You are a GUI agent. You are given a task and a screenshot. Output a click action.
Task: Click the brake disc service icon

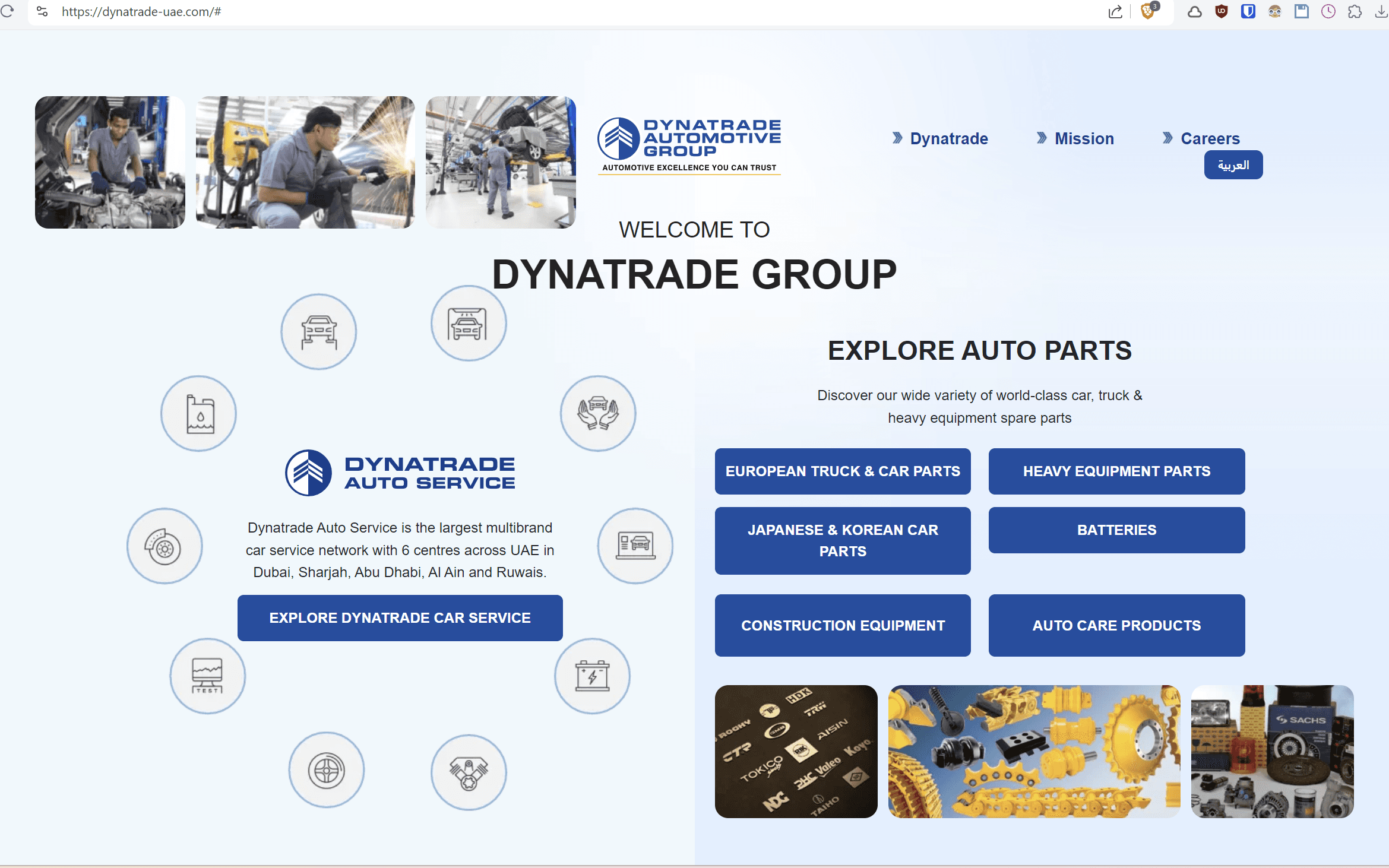164,546
